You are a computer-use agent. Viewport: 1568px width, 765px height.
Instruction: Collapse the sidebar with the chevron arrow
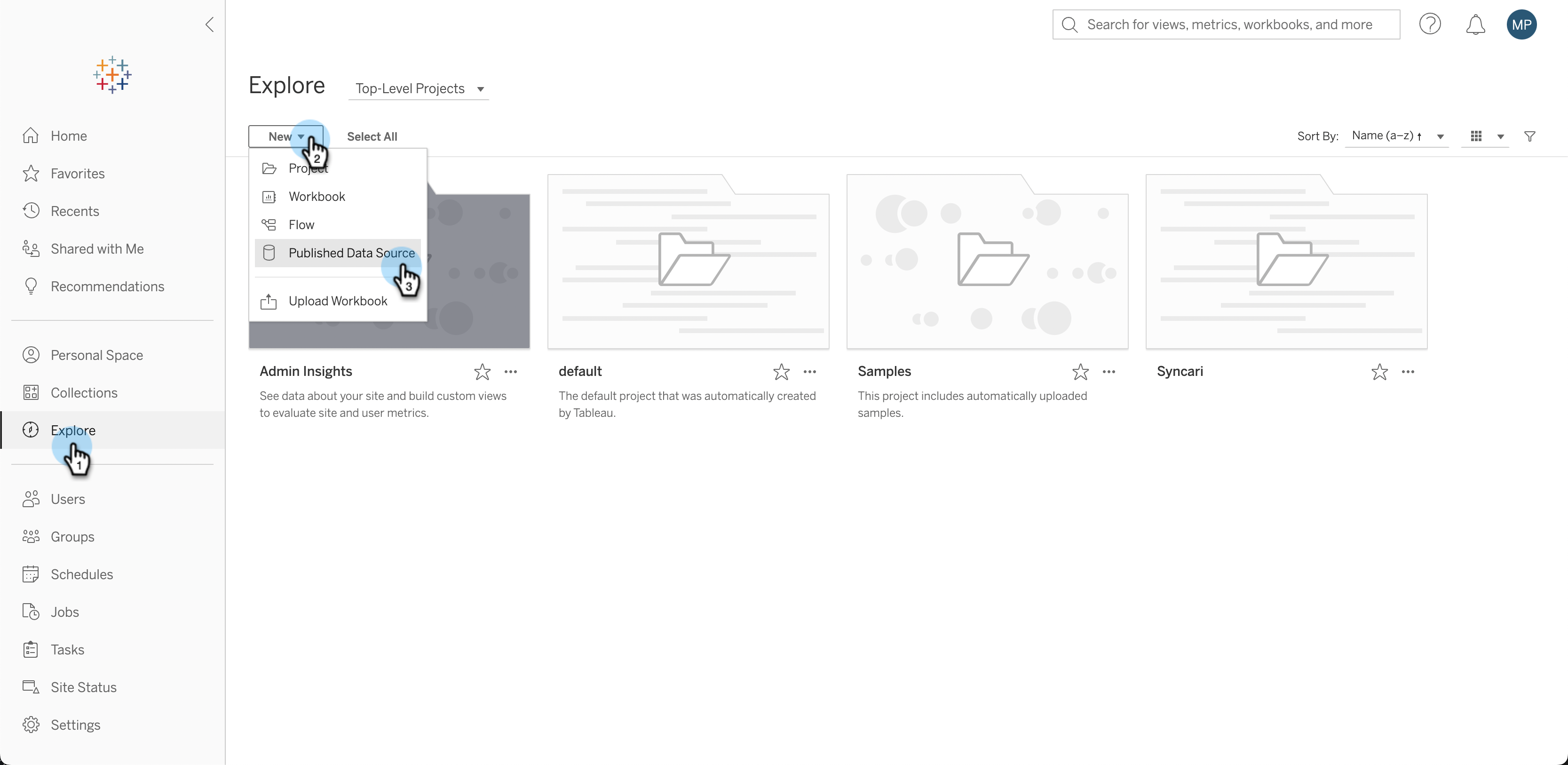click(209, 24)
